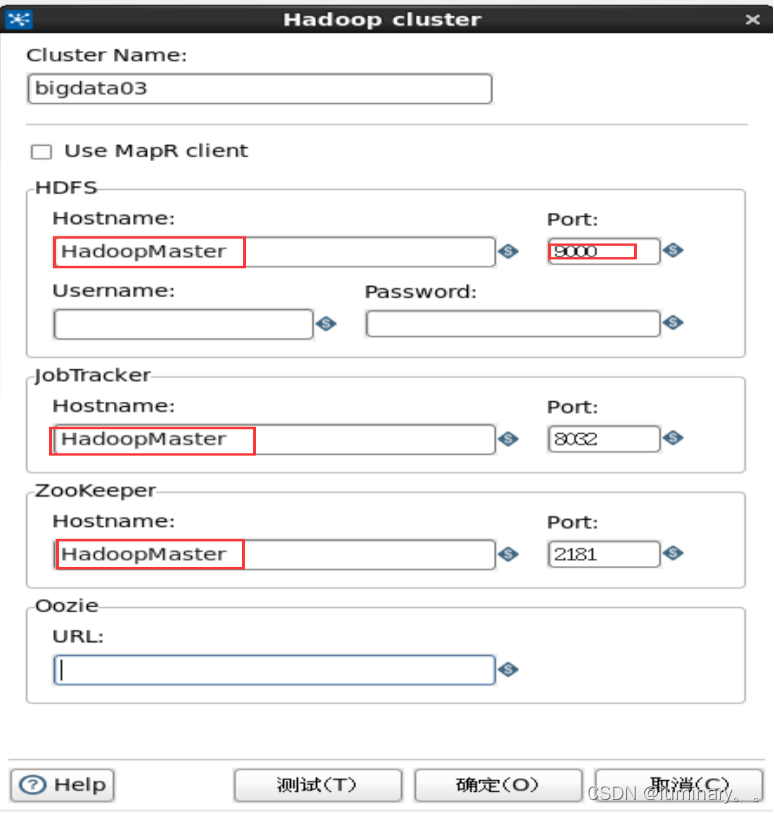Click the Help question mark icon
774x813 pixels.
pos(31,784)
